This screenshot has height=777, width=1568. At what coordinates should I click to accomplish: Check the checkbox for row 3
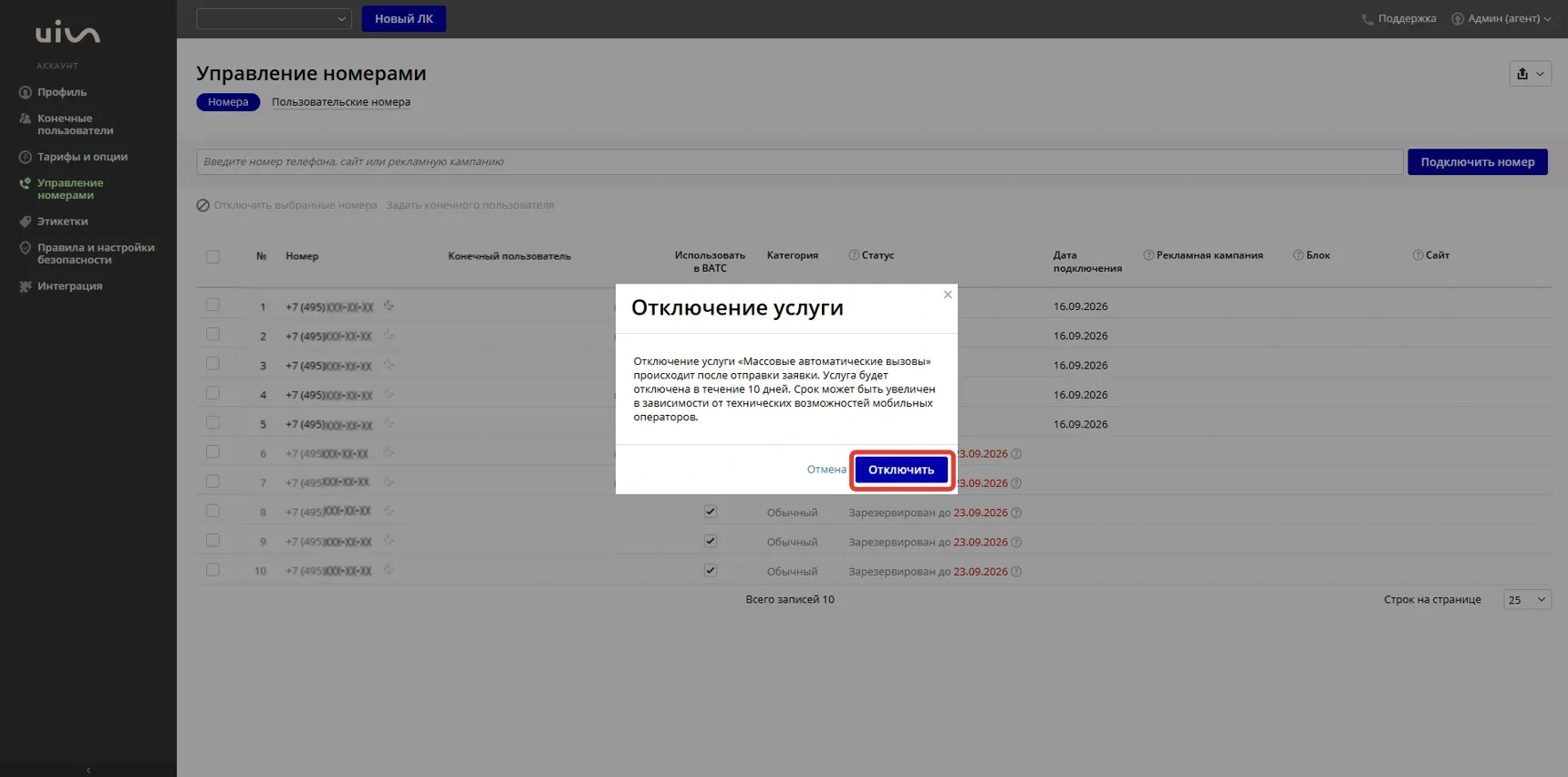click(213, 364)
